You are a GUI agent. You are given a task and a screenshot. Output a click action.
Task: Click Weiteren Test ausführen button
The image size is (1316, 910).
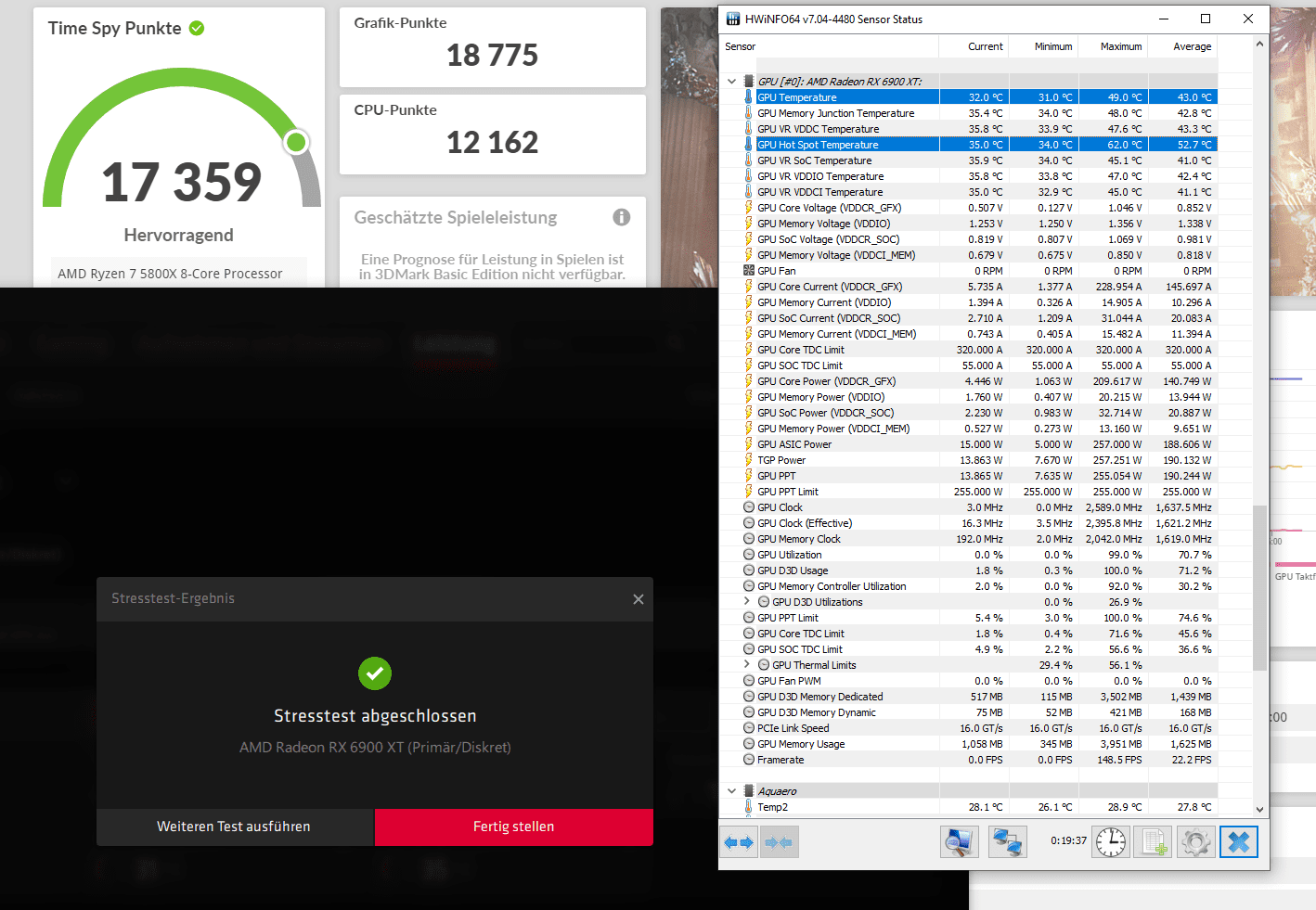click(x=235, y=827)
